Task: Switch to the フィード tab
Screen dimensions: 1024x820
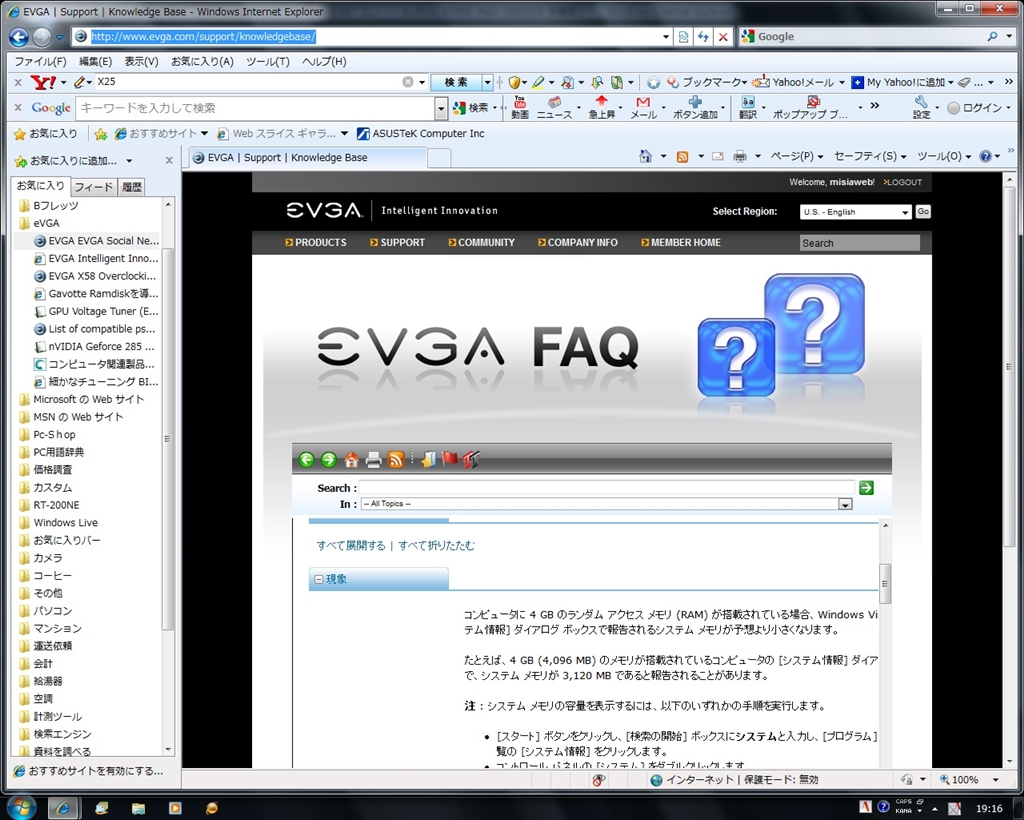Action: pyautogui.click(x=93, y=187)
